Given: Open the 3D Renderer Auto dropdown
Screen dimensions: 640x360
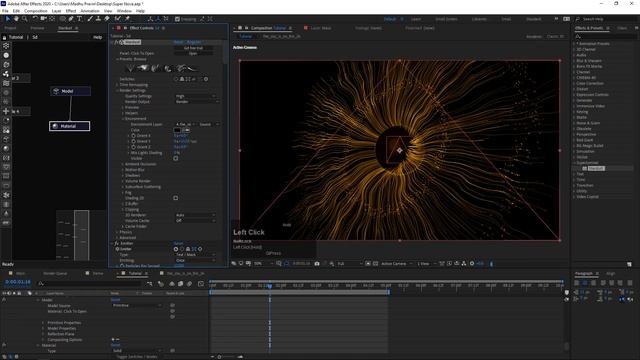Looking at the screenshot, I should (x=195, y=215).
